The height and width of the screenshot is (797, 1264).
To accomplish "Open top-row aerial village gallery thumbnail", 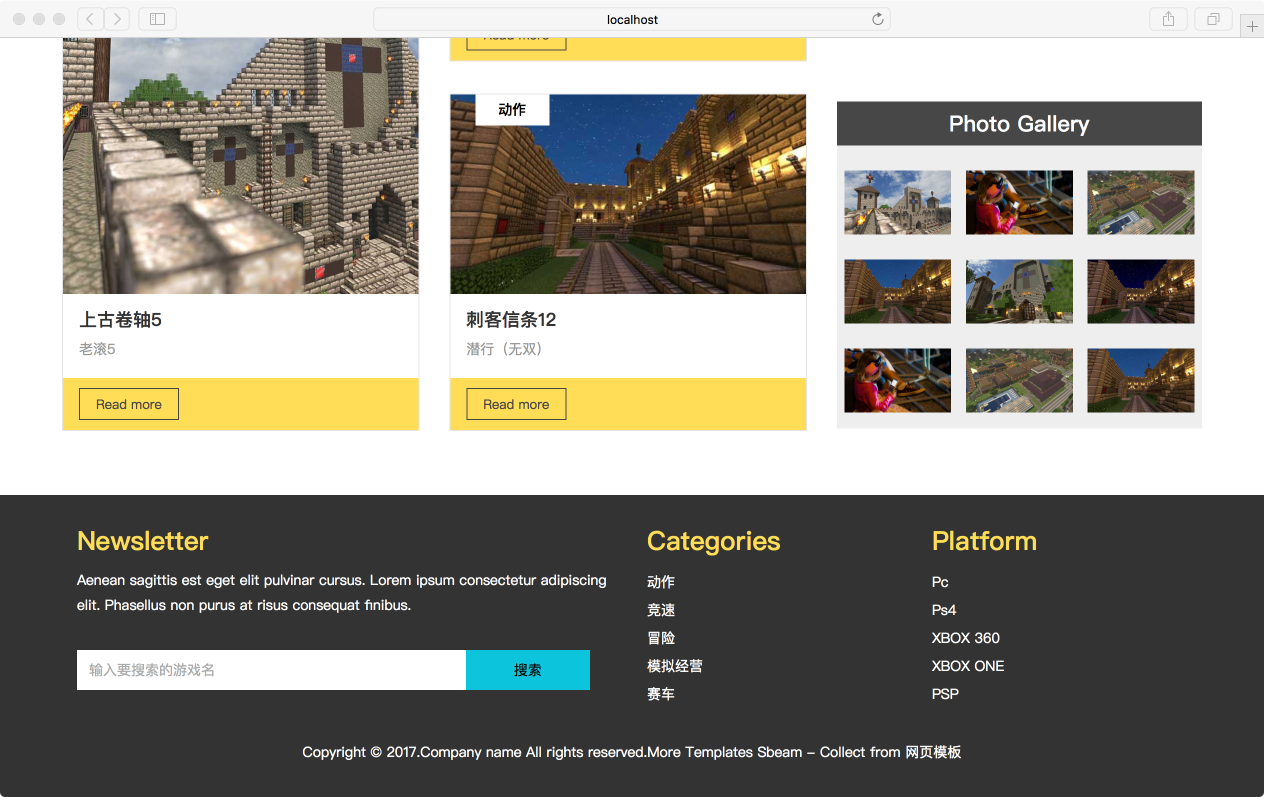I will [x=1141, y=202].
